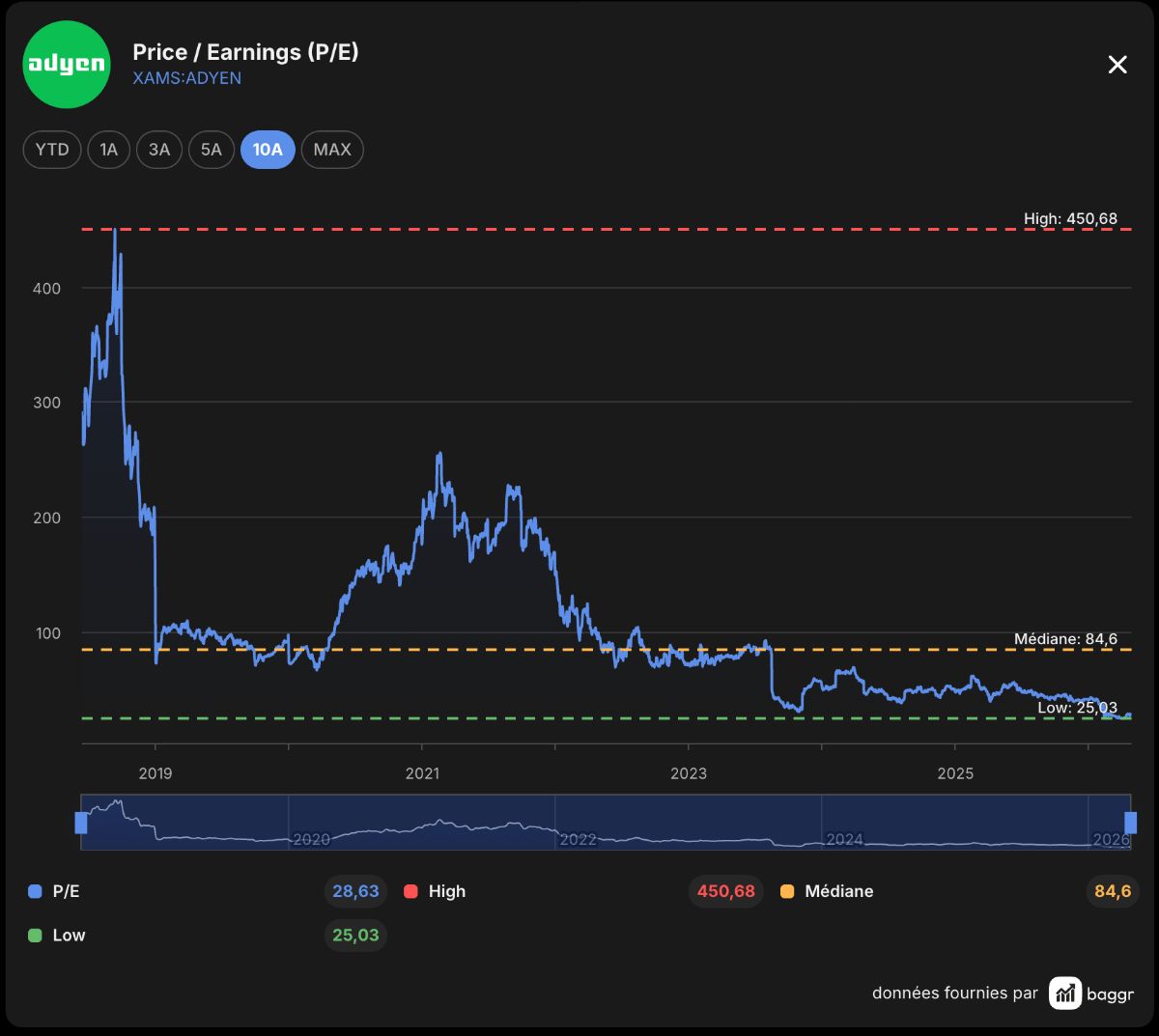Toggle the Low green legend item
1159x1036 pixels.
tap(35, 935)
